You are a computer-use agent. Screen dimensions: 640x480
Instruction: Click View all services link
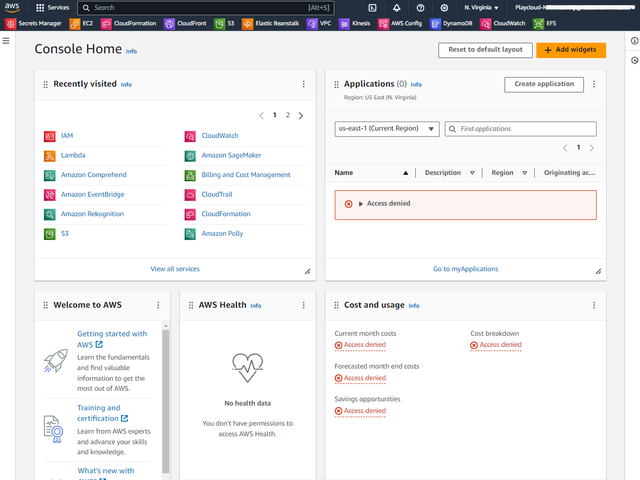tap(175, 269)
